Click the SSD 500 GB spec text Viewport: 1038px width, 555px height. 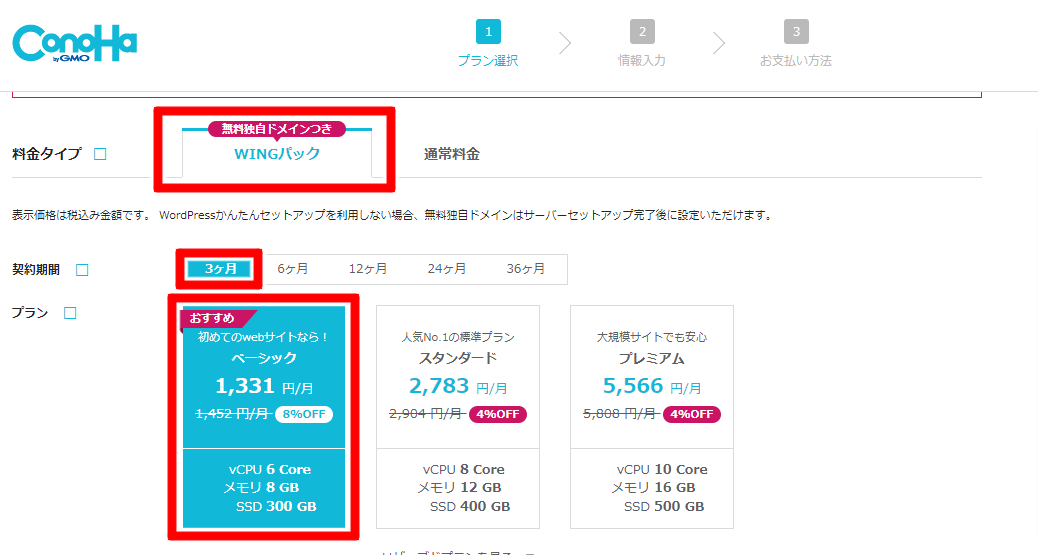(664, 507)
